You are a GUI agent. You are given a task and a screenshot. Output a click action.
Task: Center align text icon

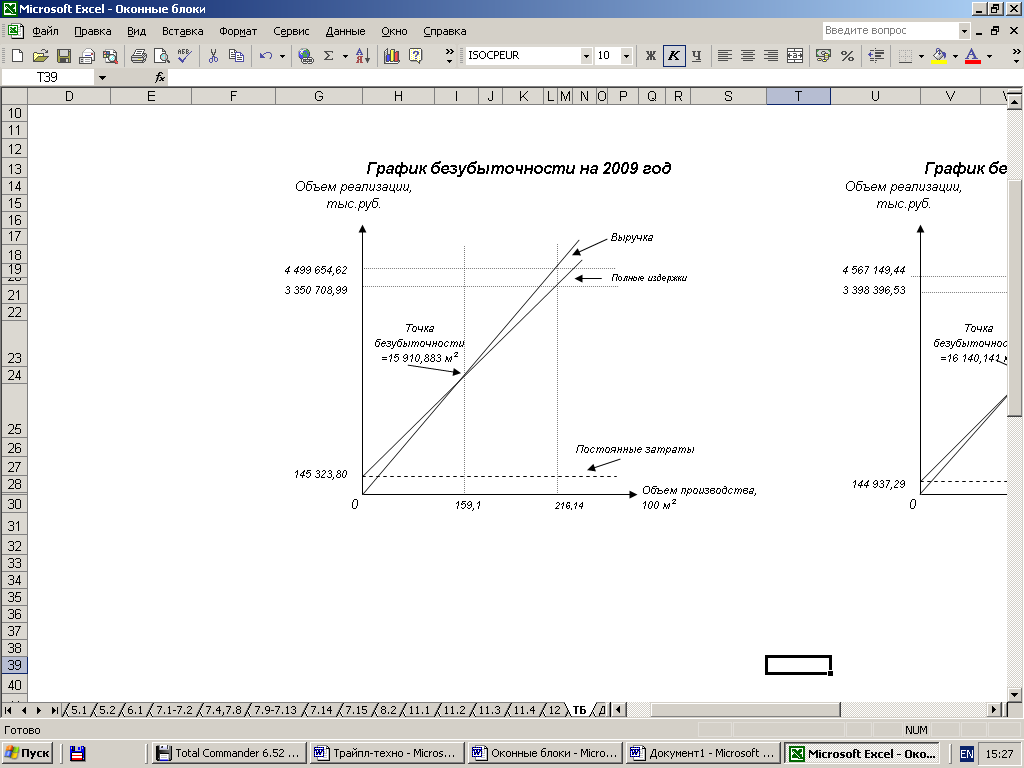click(x=748, y=56)
